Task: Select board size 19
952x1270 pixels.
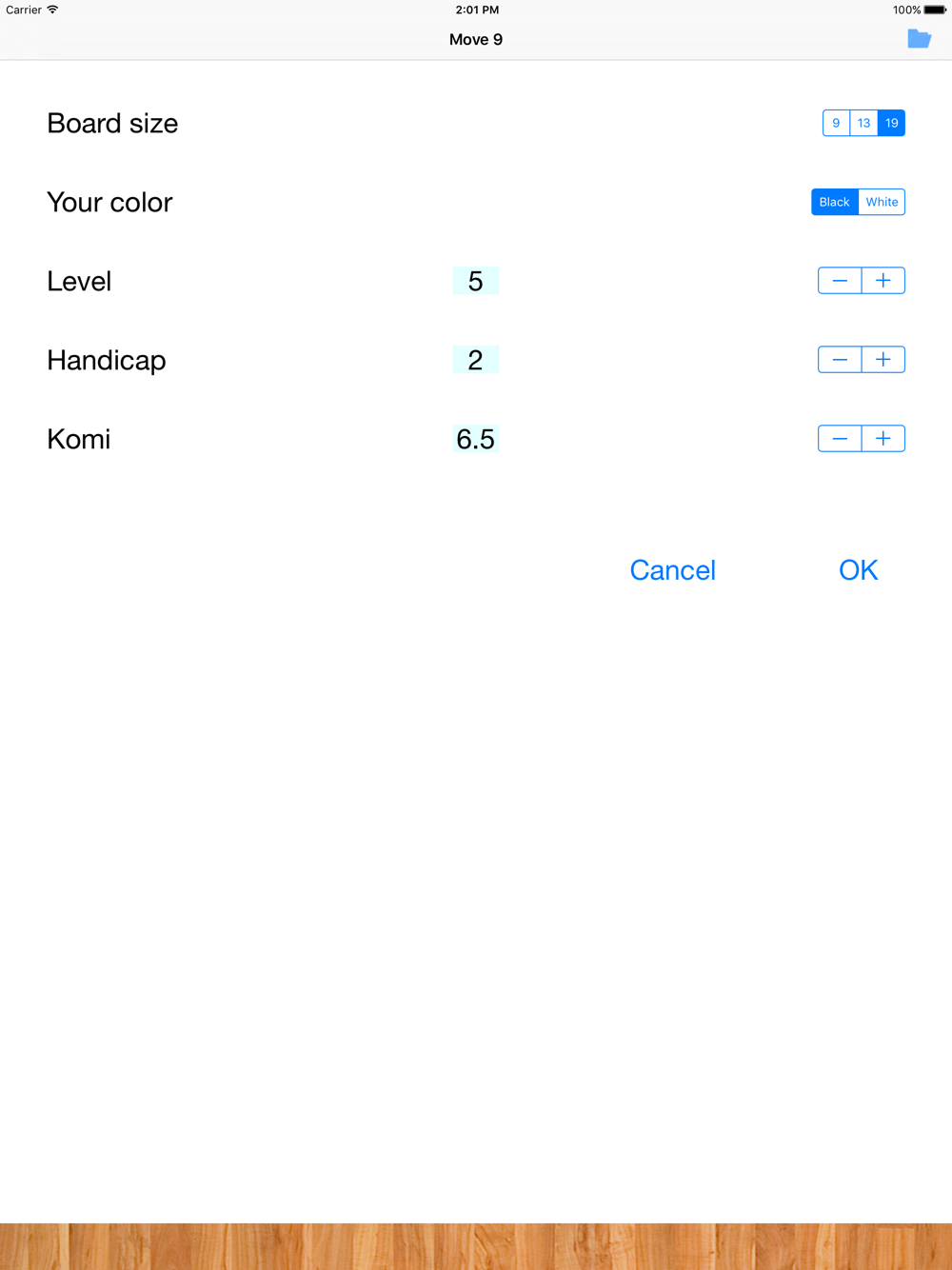Action: (892, 123)
